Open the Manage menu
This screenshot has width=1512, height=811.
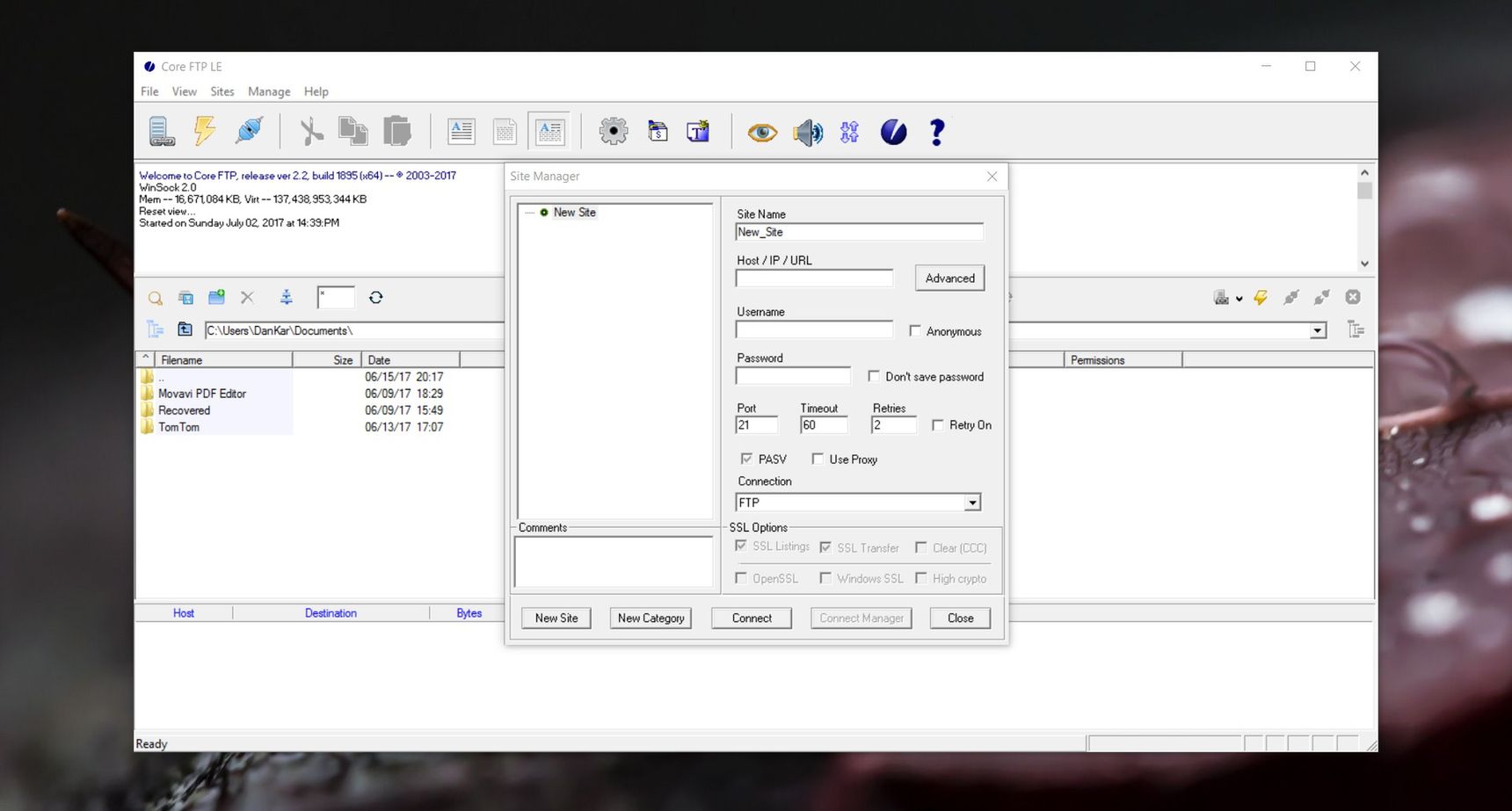pyautogui.click(x=269, y=91)
